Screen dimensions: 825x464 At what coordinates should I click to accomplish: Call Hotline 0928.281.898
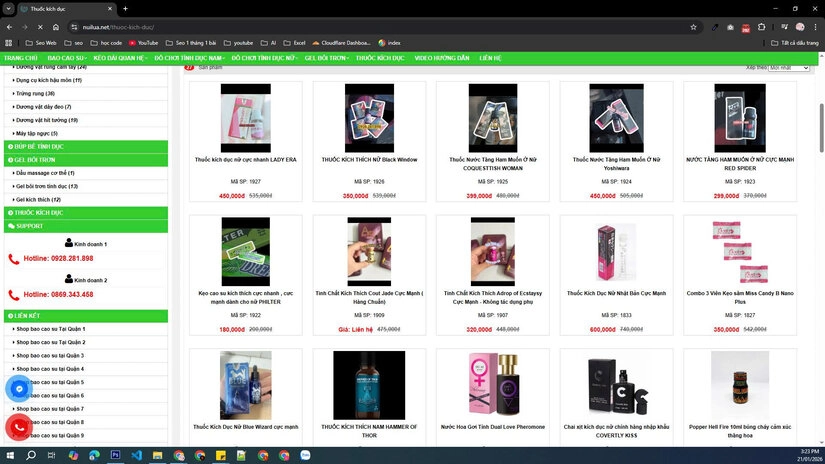(x=58, y=258)
